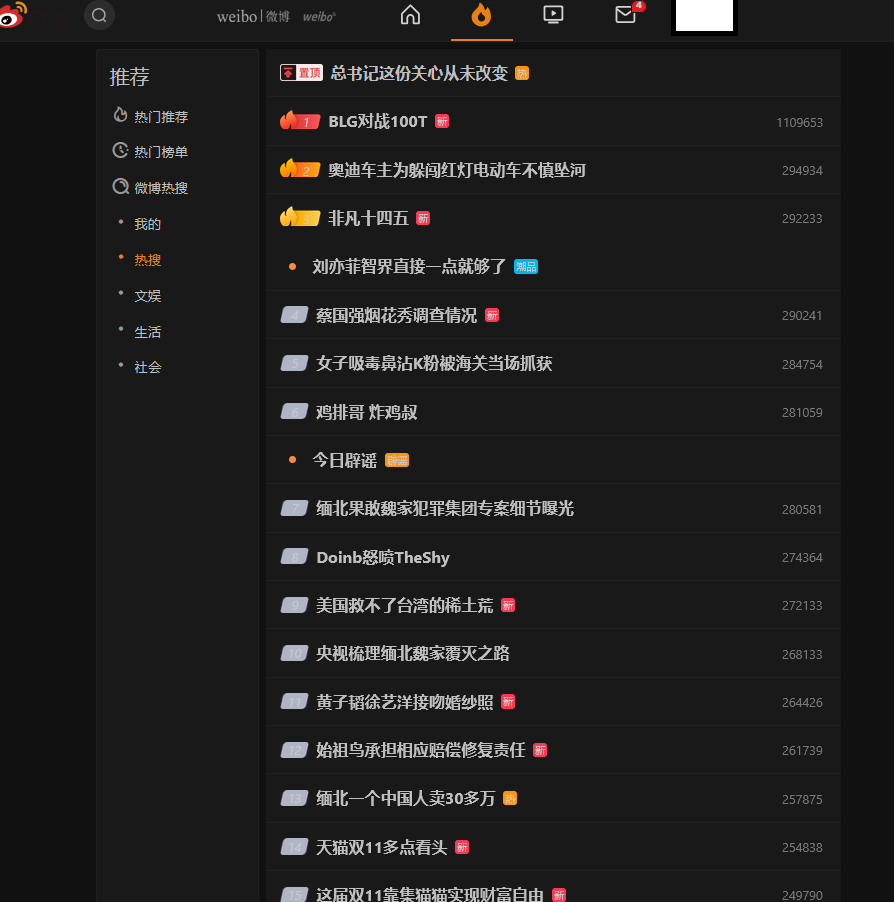Viewport: 894px width, 902px height.
Task: Open 热门榜单 in the sidebar
Action: [x=161, y=152]
